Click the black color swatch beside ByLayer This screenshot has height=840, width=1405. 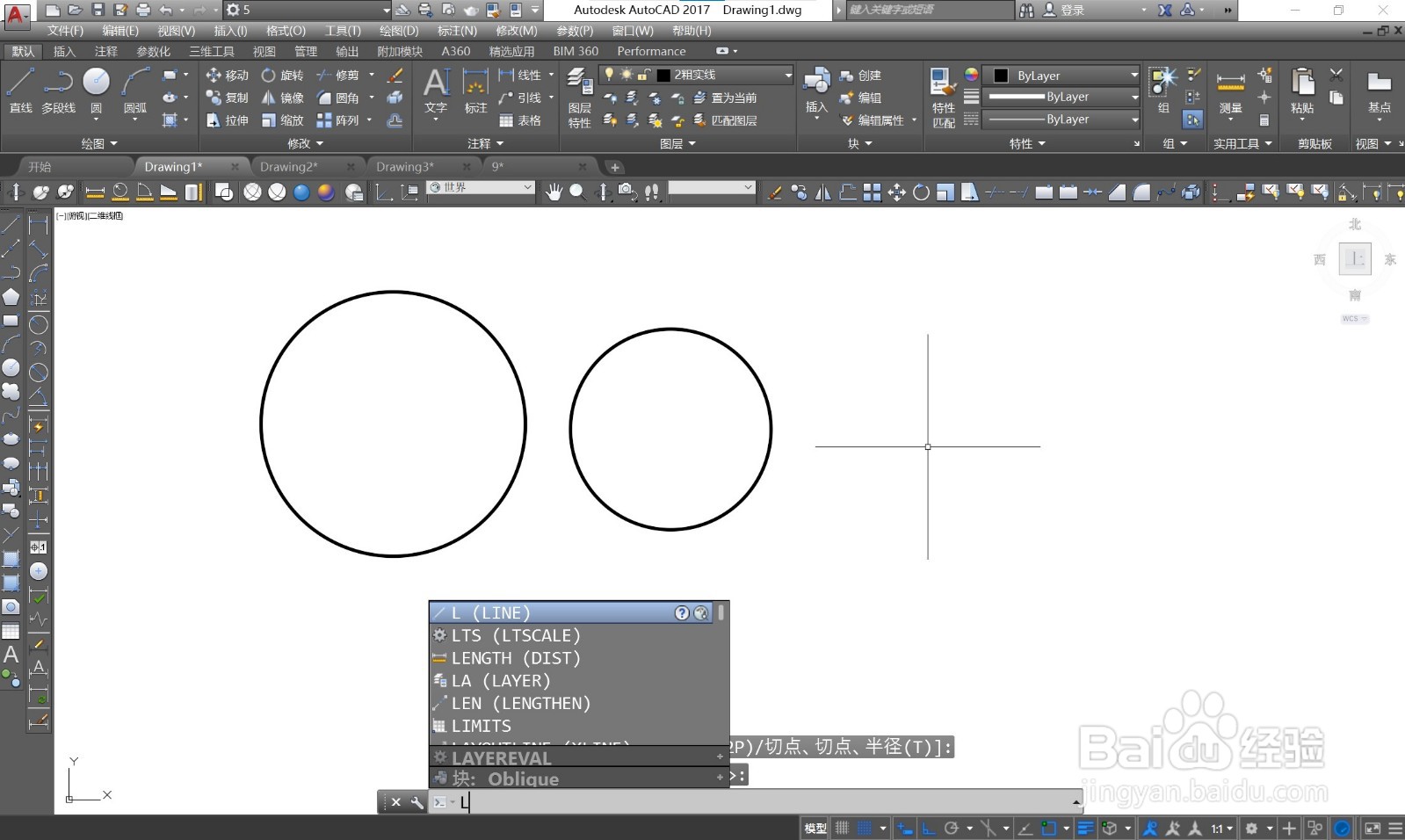coord(1001,76)
